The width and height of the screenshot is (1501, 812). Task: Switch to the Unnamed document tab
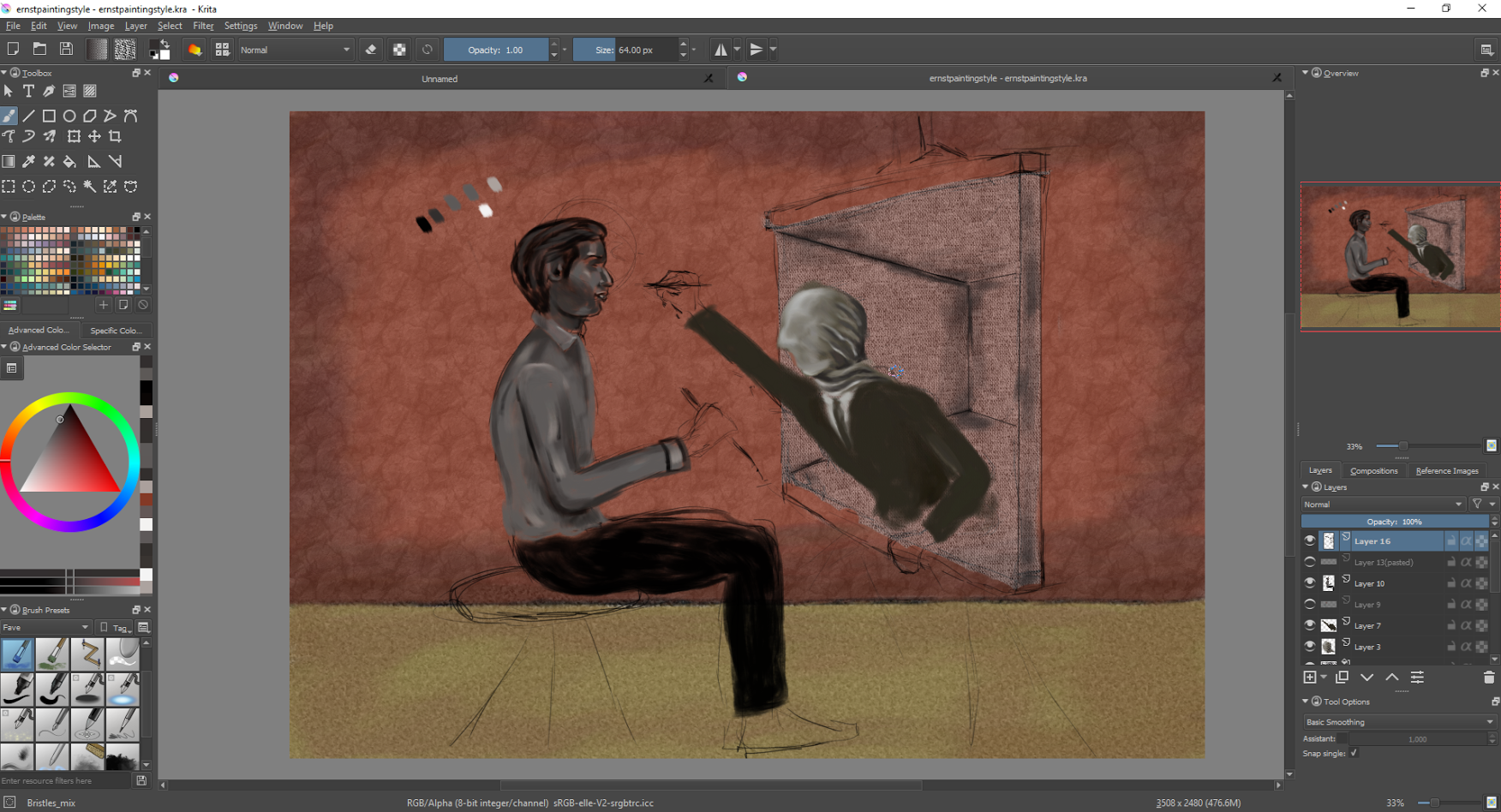(x=440, y=78)
